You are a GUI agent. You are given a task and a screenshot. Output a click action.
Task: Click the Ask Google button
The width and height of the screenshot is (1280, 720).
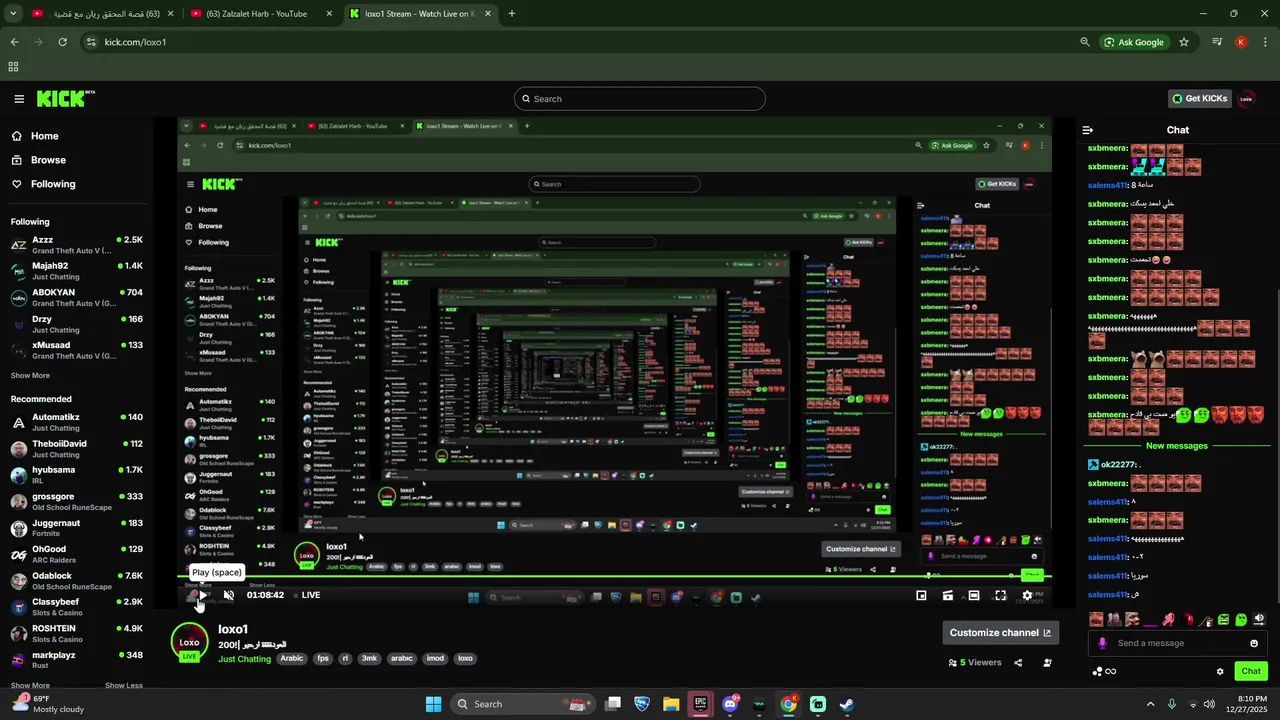click(x=1135, y=42)
